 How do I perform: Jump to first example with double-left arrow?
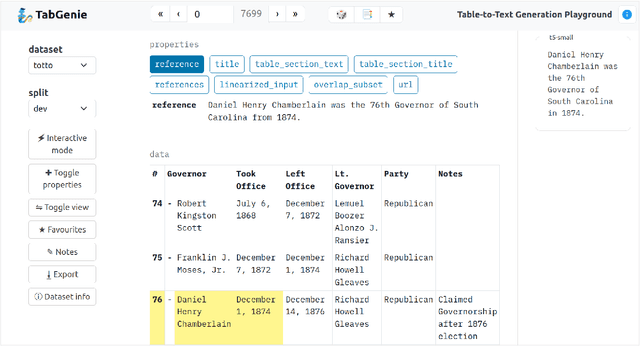pyautogui.click(x=160, y=14)
